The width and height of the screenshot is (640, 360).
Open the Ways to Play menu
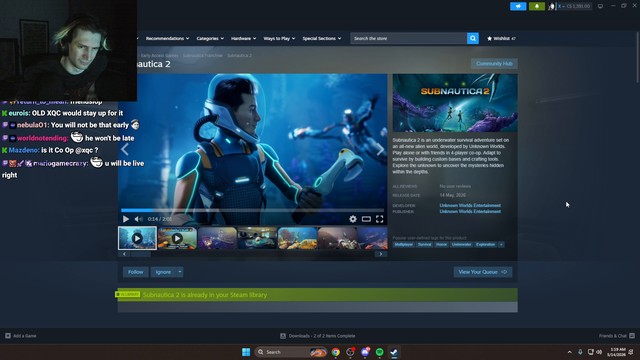tap(279, 38)
